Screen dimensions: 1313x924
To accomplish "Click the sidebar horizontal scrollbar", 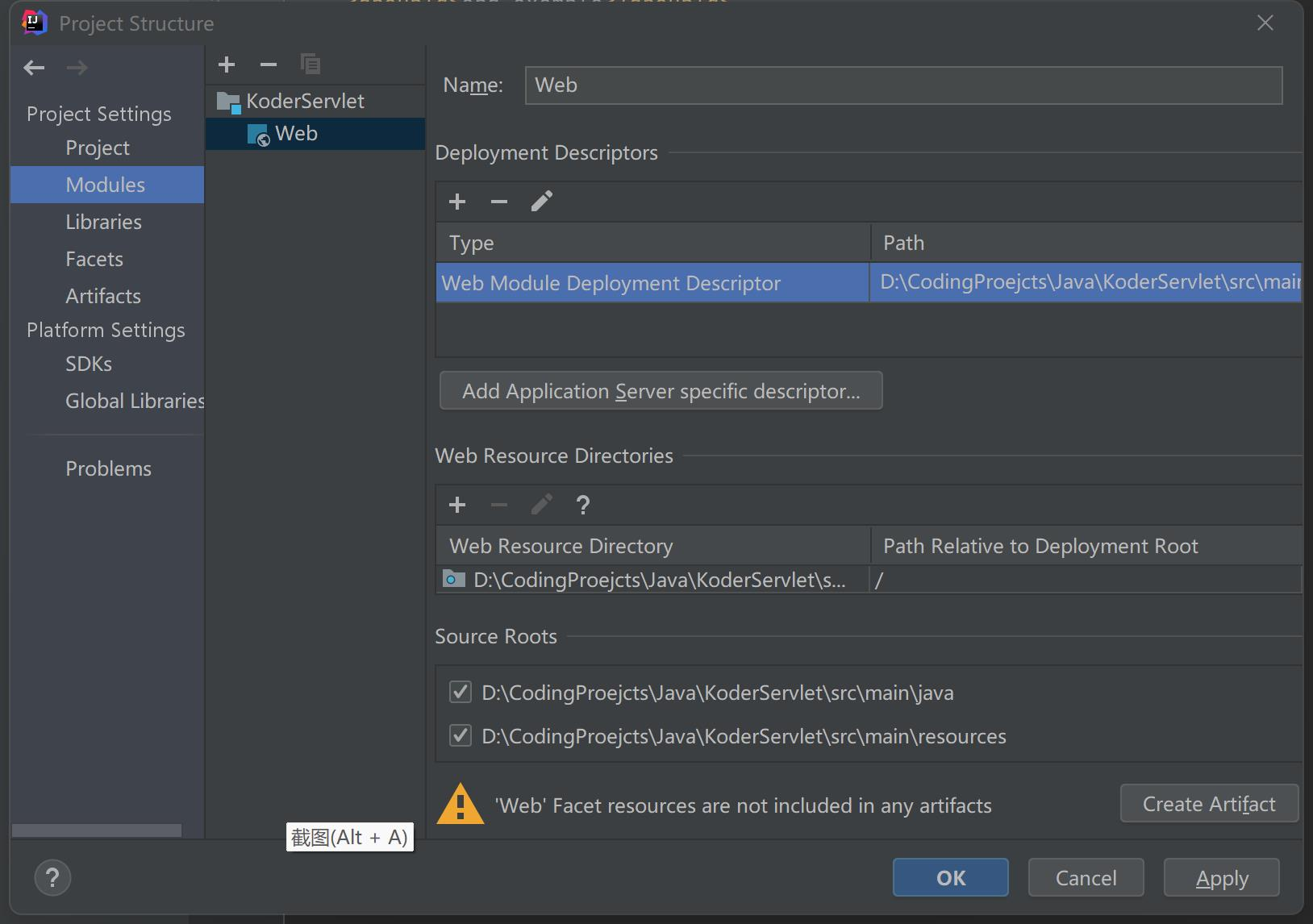I will (97, 830).
